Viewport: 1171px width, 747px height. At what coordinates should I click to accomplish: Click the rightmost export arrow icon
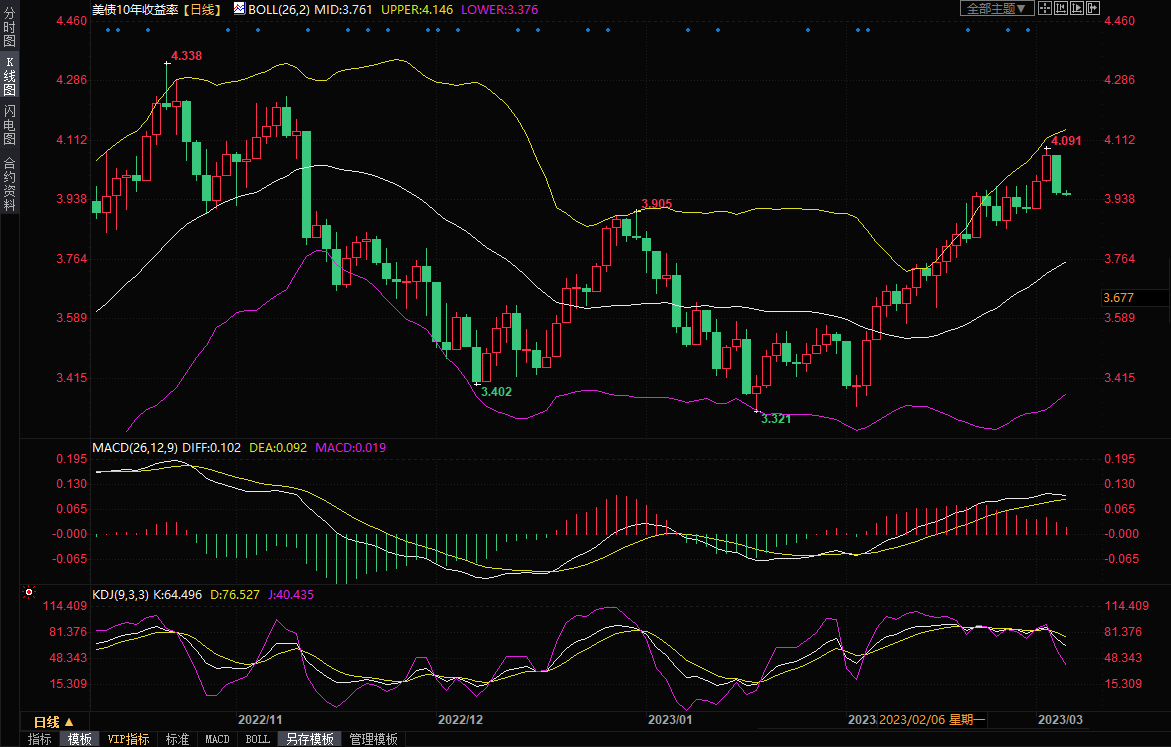(1092, 8)
